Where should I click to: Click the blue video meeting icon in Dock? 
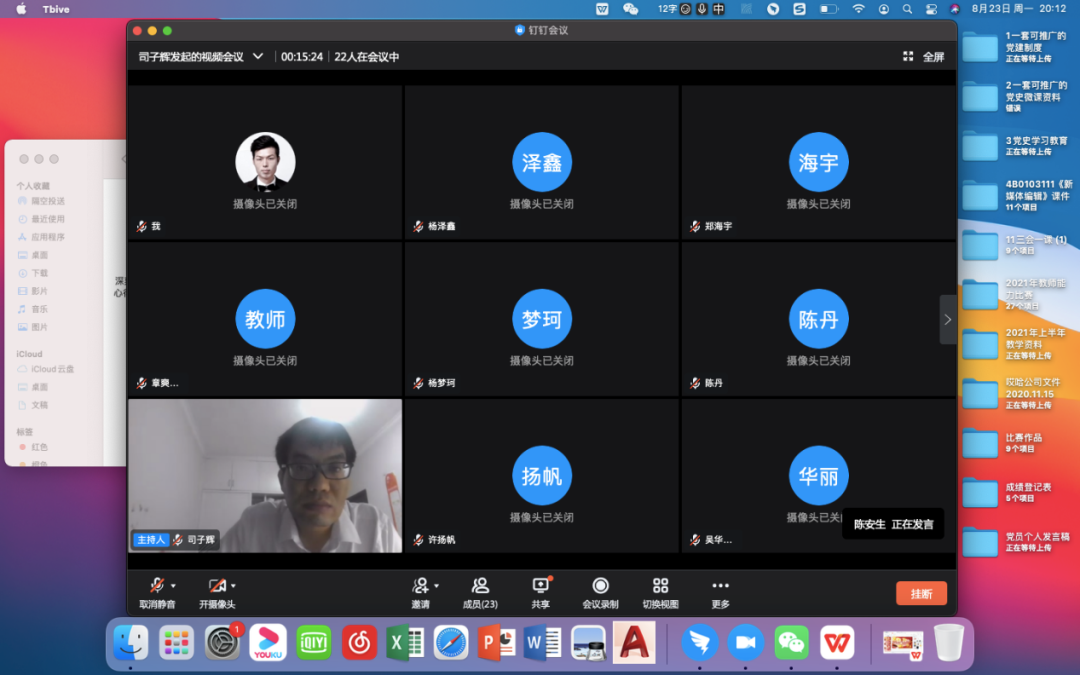point(744,643)
